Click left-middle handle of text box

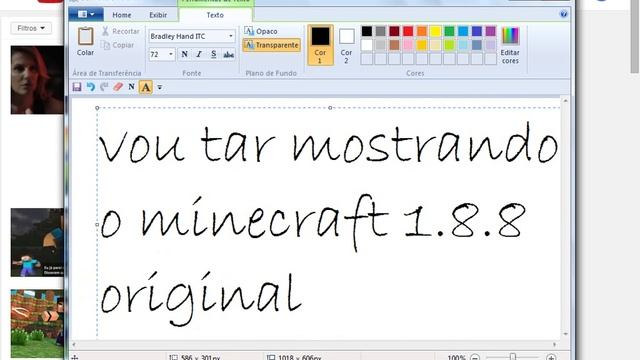tap(97, 224)
